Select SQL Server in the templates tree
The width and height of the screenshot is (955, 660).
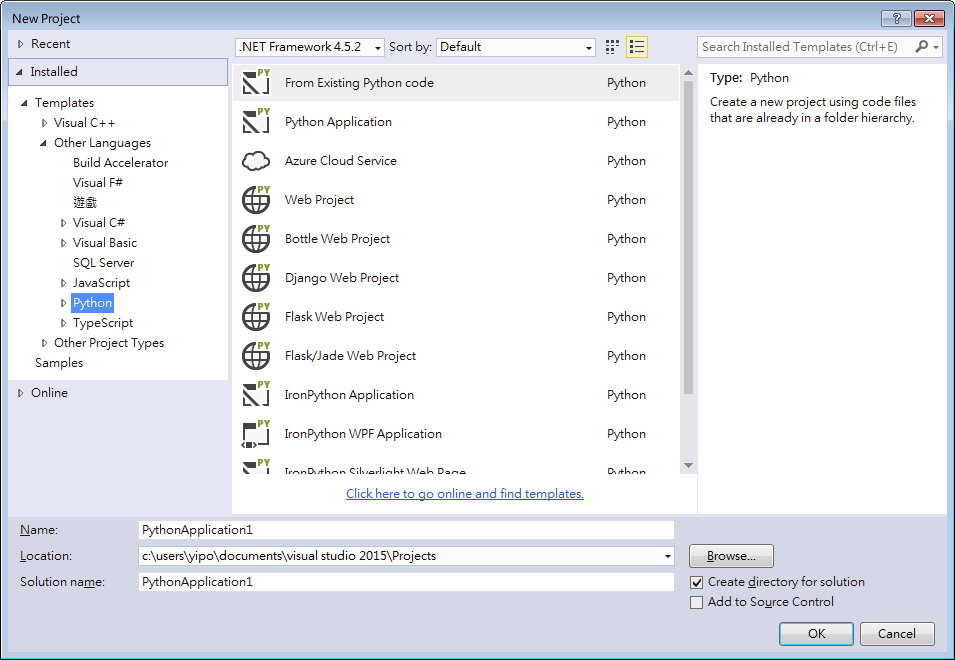click(103, 263)
